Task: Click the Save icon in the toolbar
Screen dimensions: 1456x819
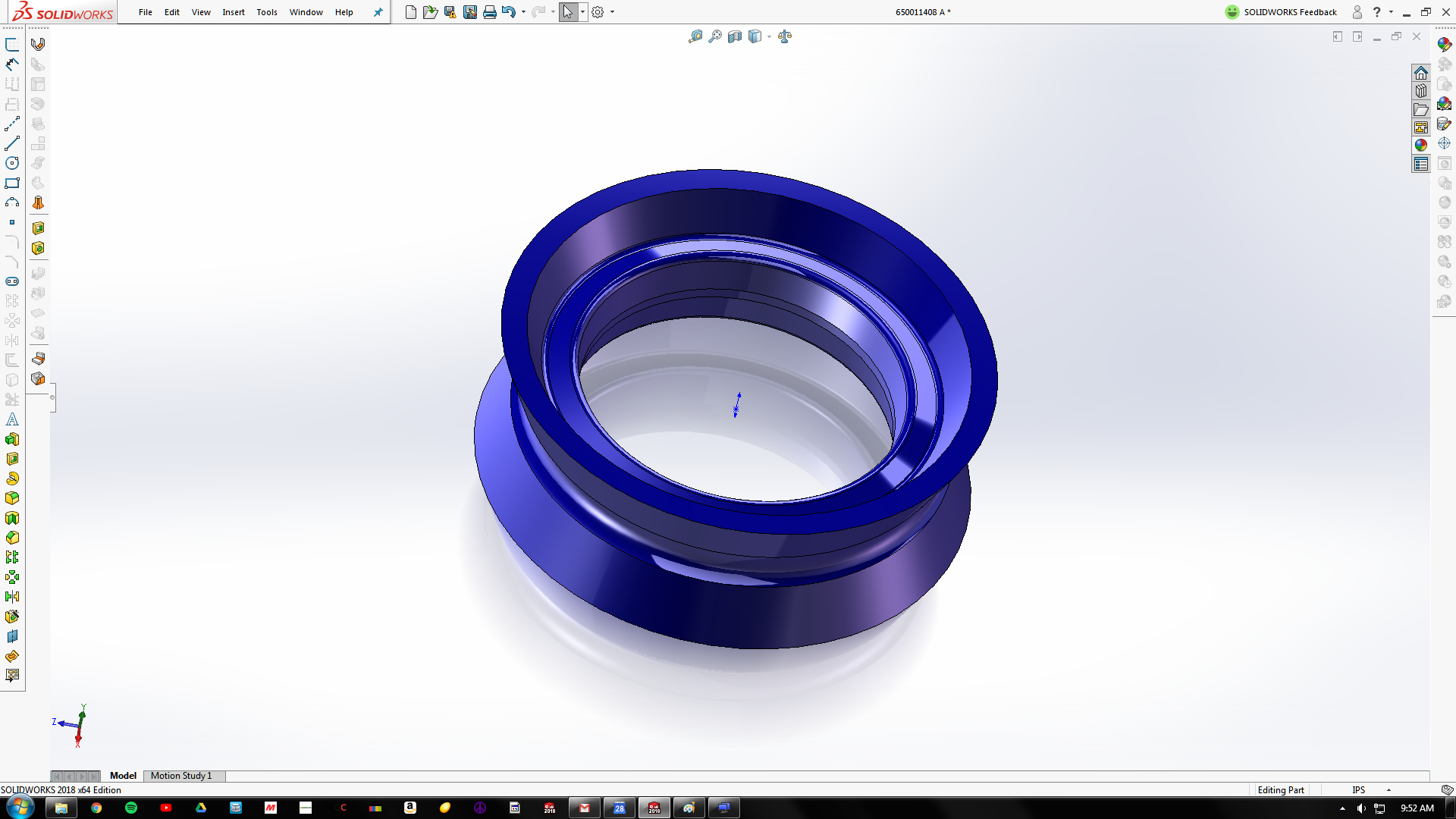Action: (450, 11)
